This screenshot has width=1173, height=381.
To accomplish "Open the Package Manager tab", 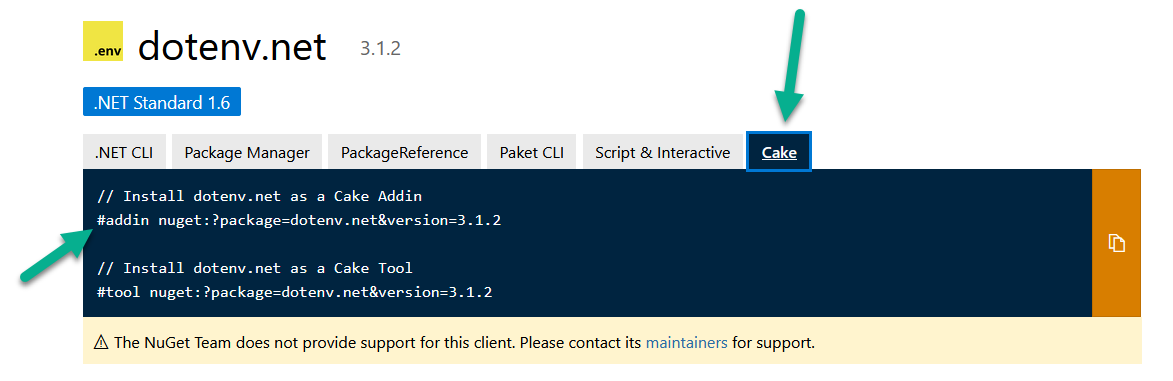I will 247,152.
